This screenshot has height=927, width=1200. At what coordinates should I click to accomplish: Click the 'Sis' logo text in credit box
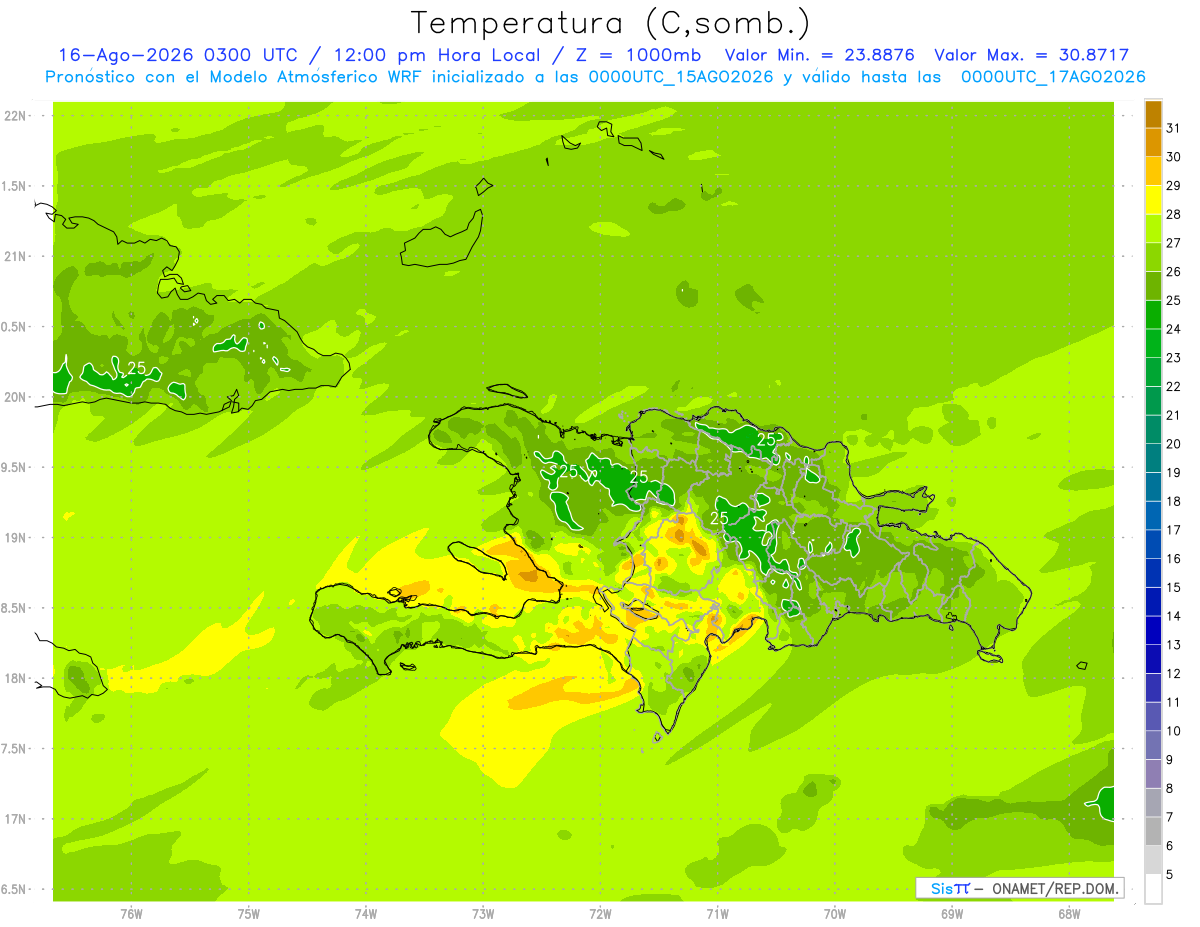[942, 888]
